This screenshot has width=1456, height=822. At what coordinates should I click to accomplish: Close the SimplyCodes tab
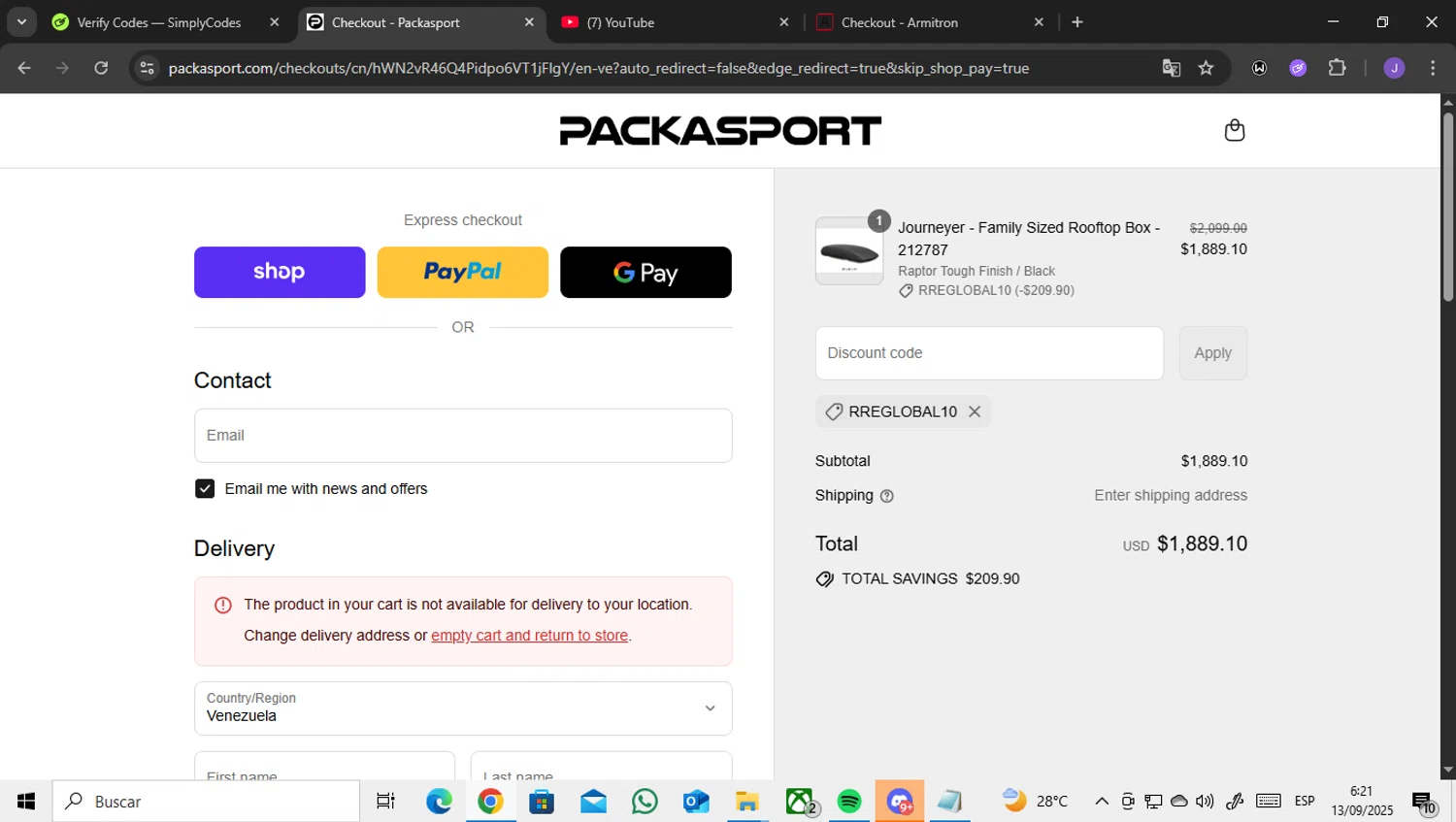[x=275, y=22]
